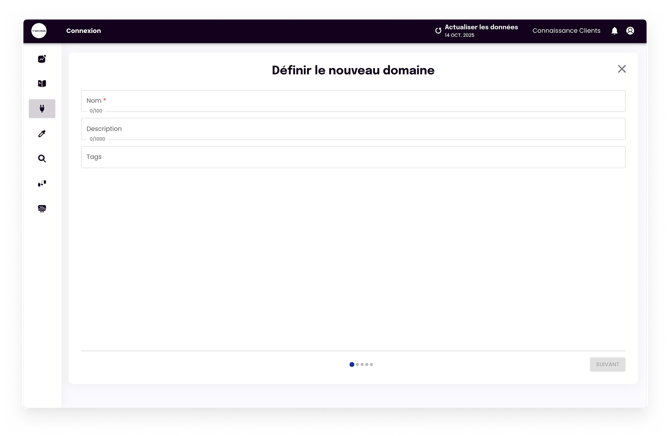Open the bottom monitor sidebar icon

tap(42, 209)
